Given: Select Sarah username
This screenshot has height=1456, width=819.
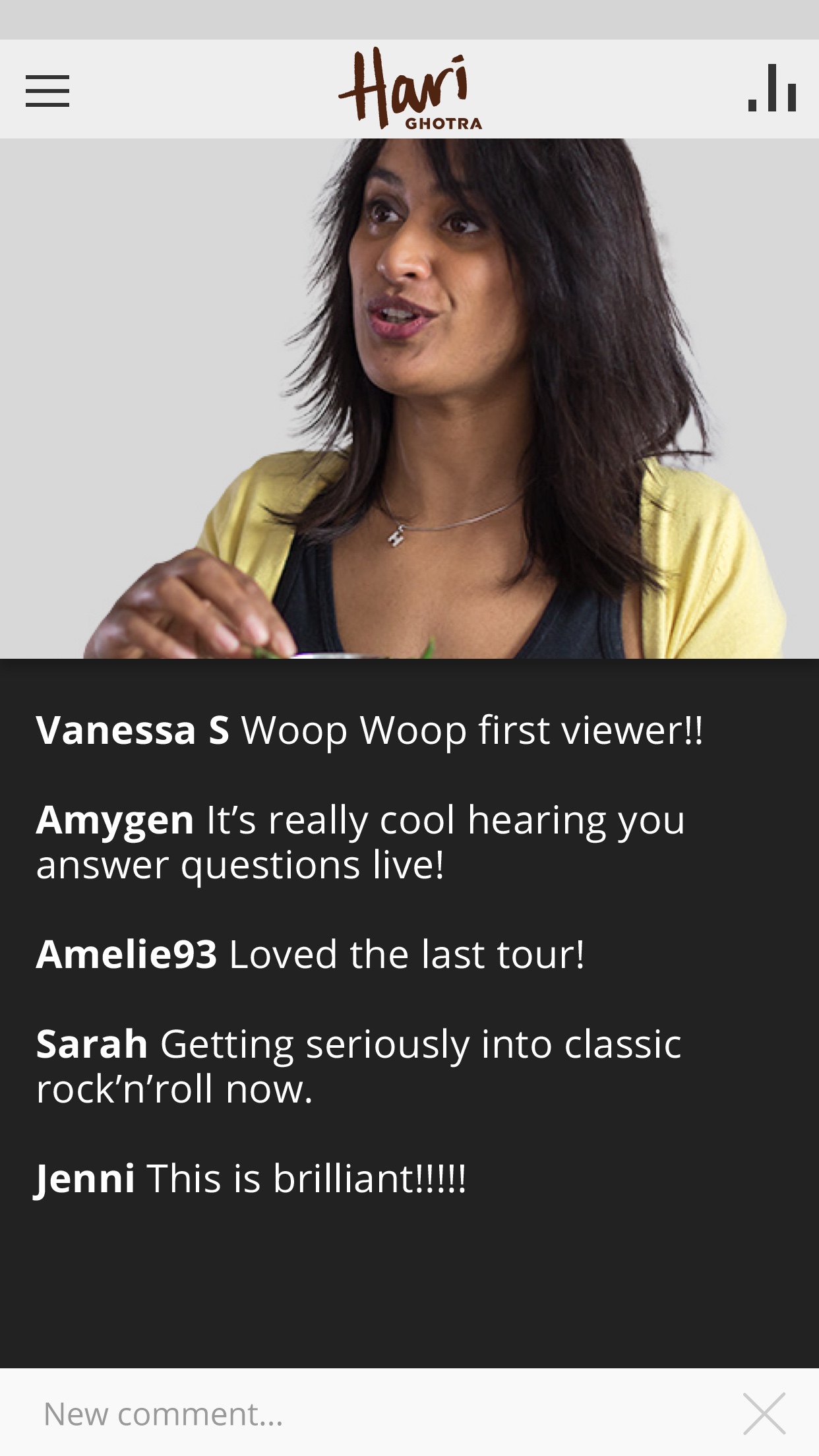Looking at the screenshot, I should (92, 1045).
